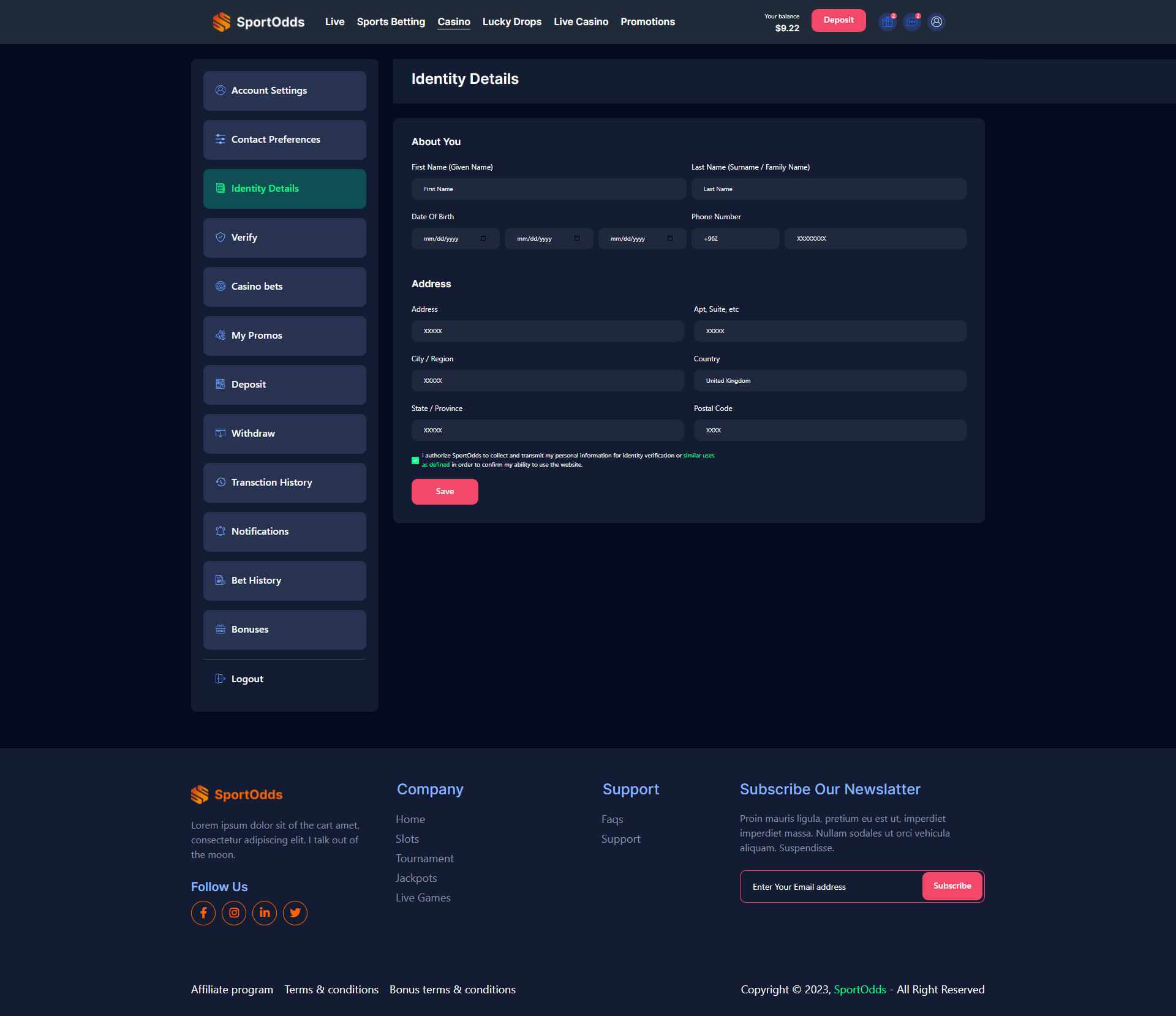Viewport: 1176px width, 1016px height.
Task: Click the Deposit button in header
Action: (x=839, y=20)
